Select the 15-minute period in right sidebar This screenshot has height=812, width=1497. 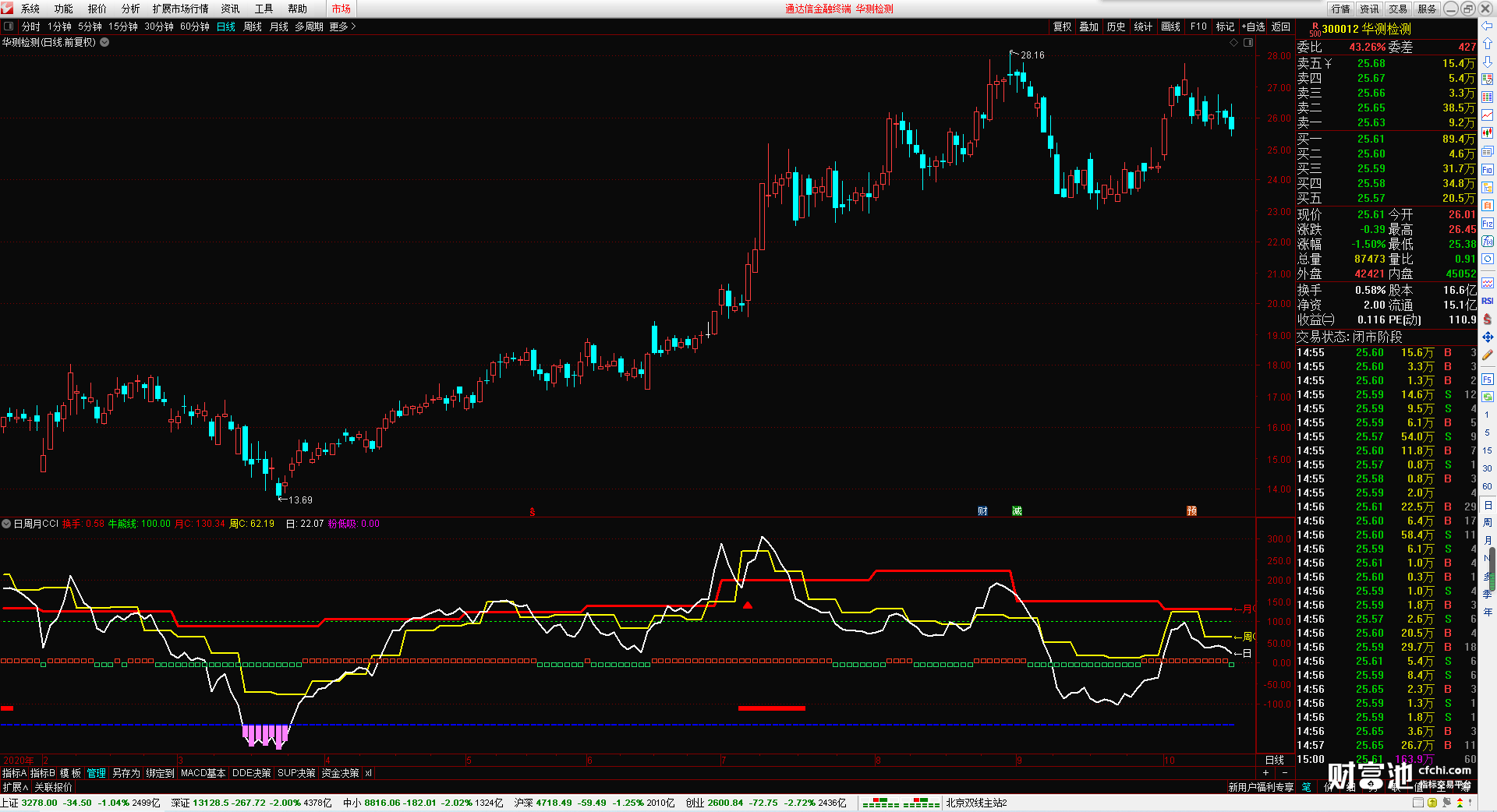point(1487,450)
